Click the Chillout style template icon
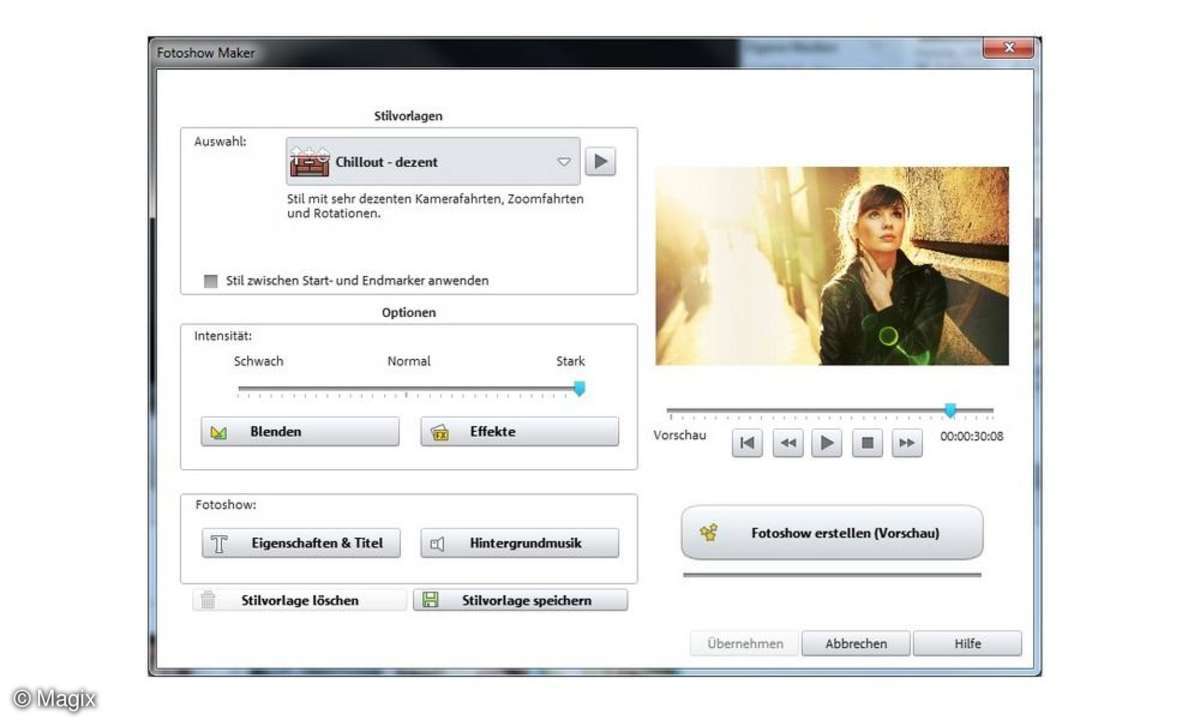 pos(309,162)
